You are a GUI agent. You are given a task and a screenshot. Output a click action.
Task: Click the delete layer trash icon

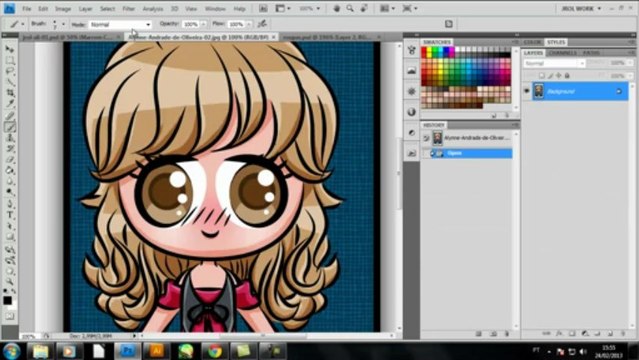pyautogui.click(x=624, y=333)
